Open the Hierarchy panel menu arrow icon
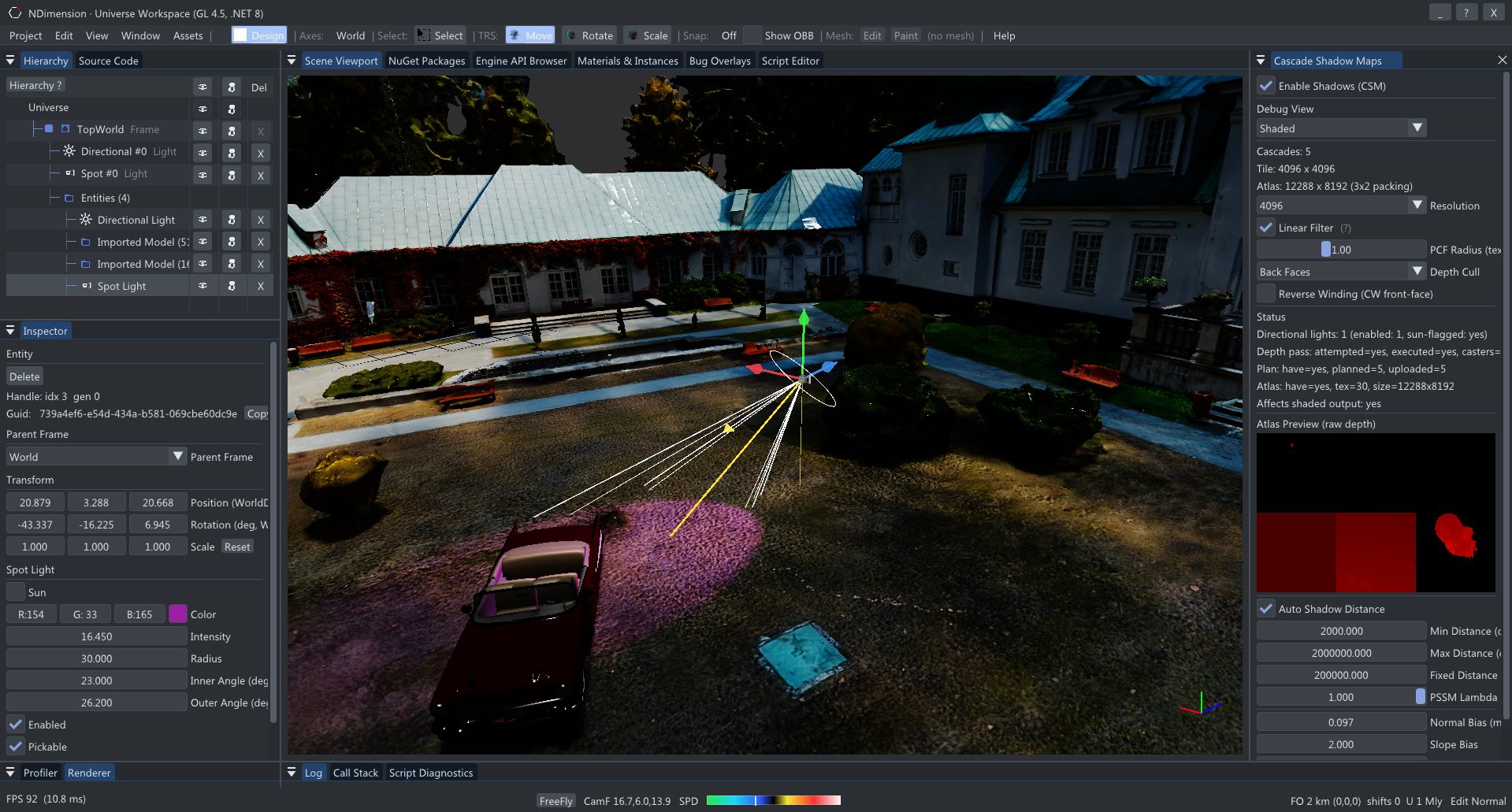This screenshot has width=1512, height=812. (10, 60)
